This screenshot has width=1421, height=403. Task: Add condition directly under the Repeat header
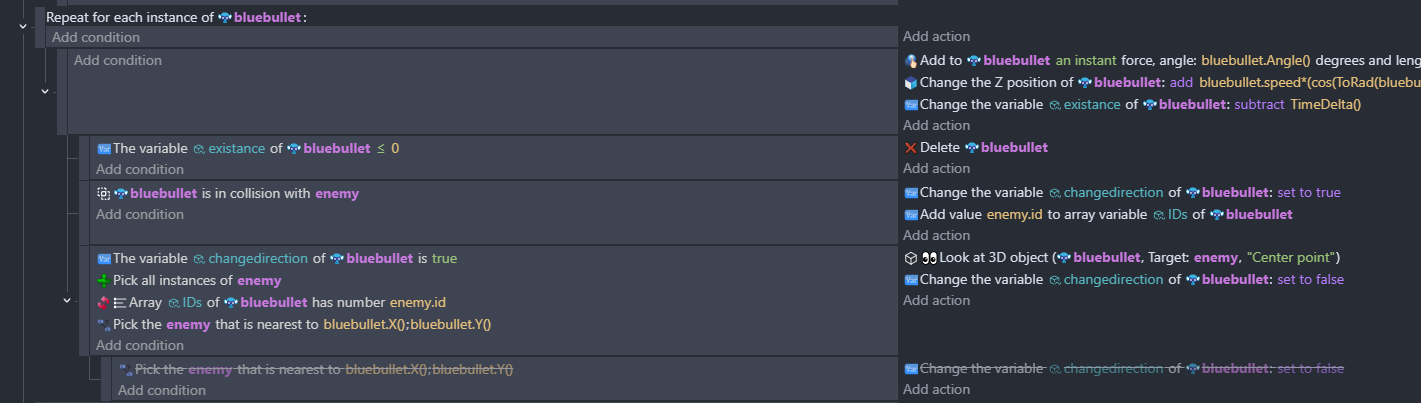point(96,38)
